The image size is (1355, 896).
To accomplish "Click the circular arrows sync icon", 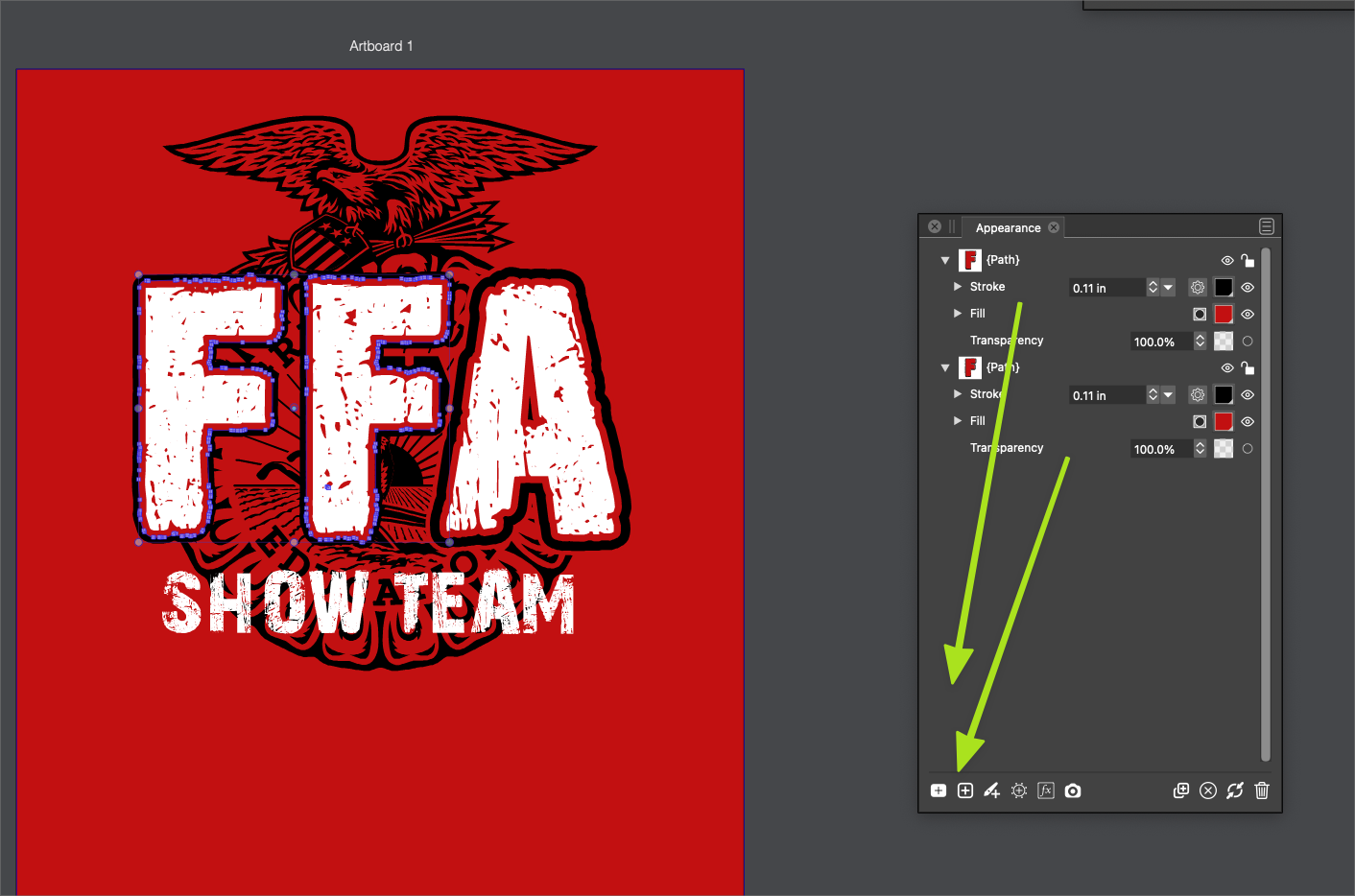I will pyautogui.click(x=1235, y=790).
